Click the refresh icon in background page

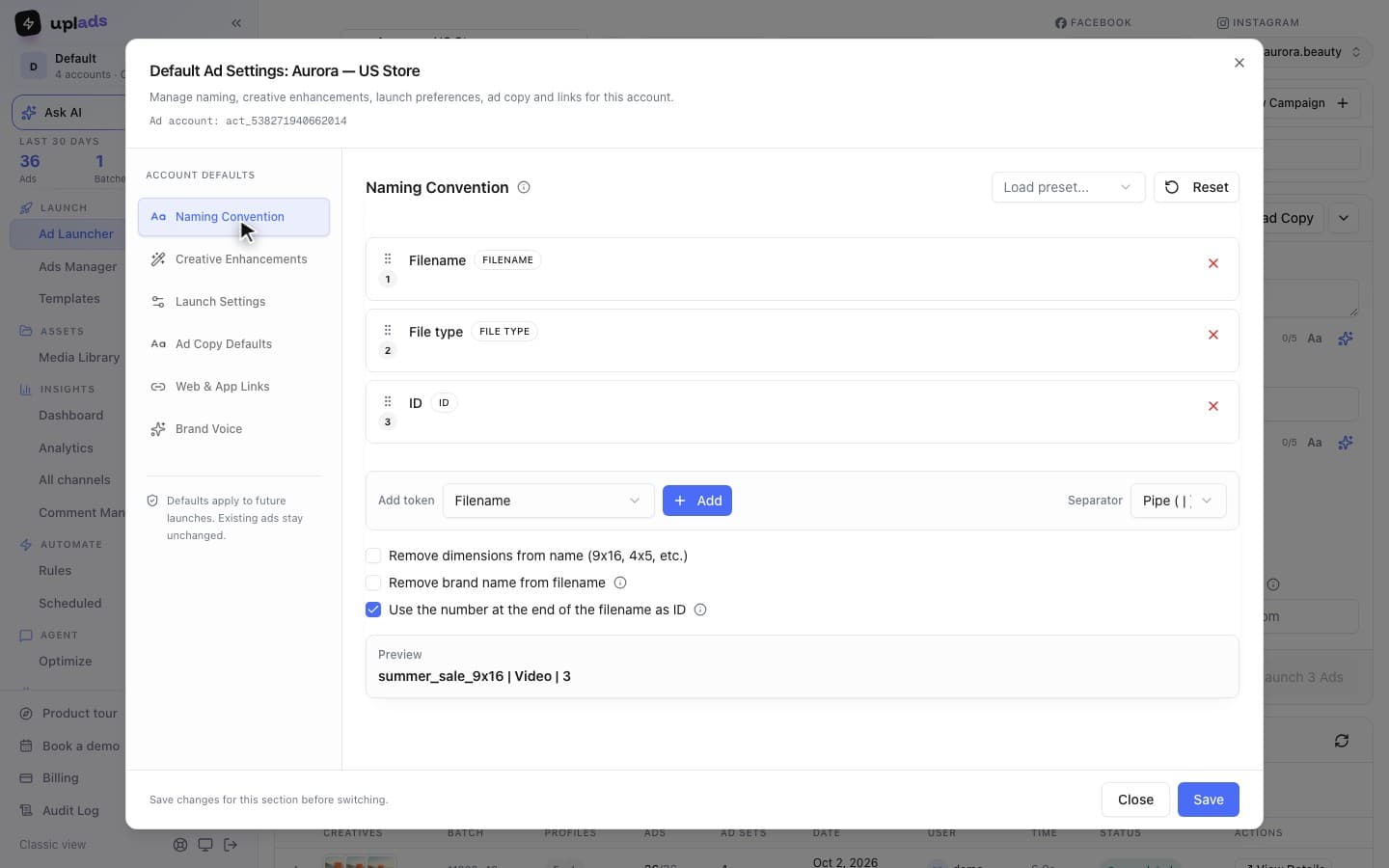[1342, 741]
